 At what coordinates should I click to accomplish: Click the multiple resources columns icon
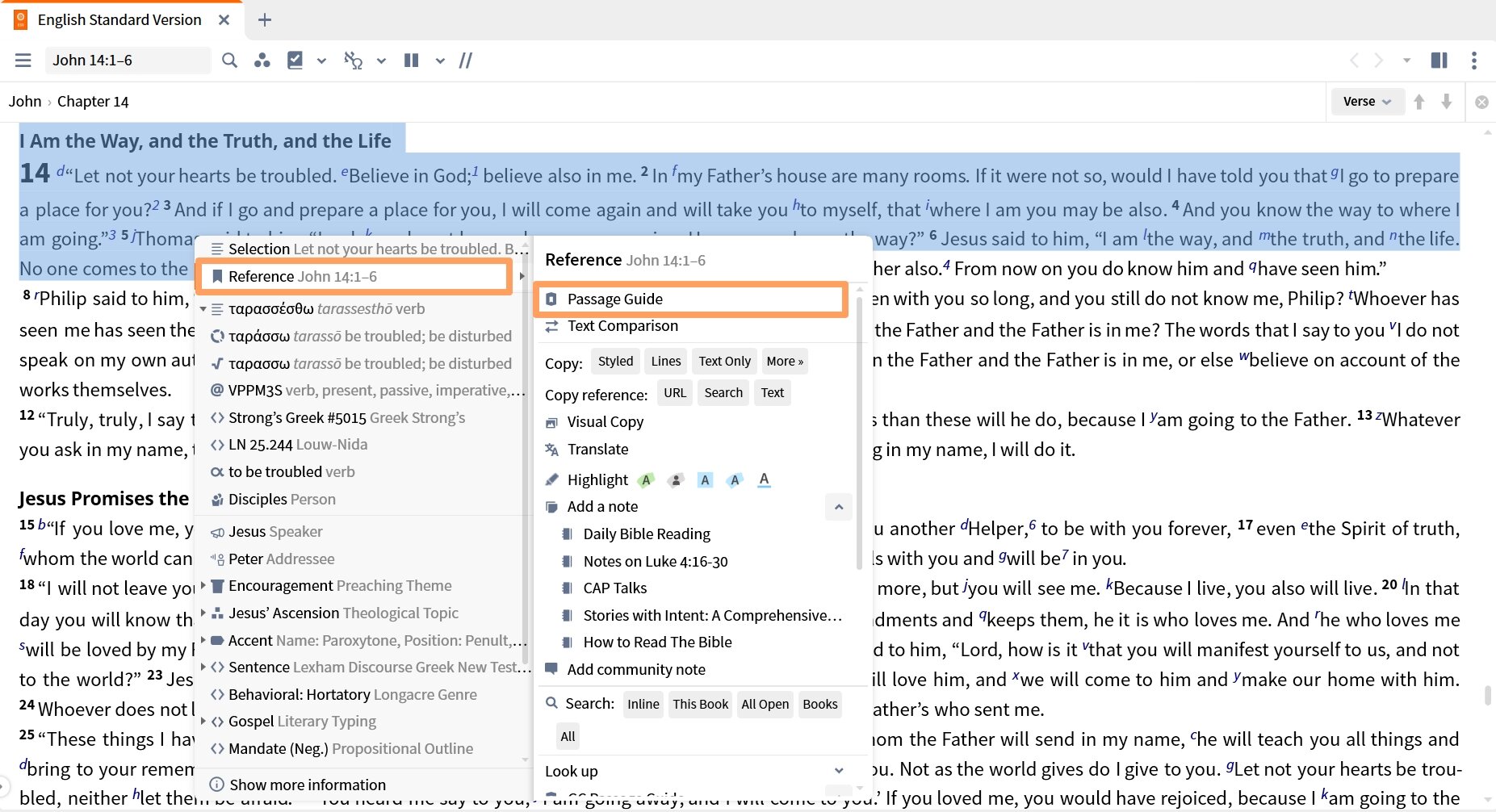point(412,61)
